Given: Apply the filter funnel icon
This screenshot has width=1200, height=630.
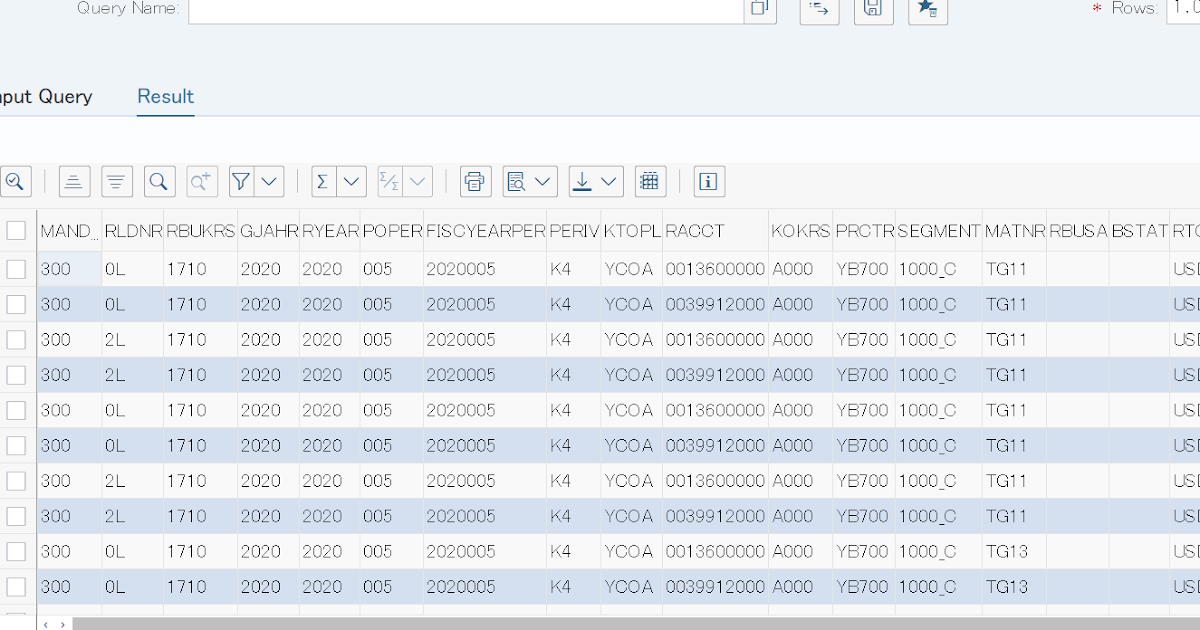Looking at the screenshot, I should click(x=240, y=181).
